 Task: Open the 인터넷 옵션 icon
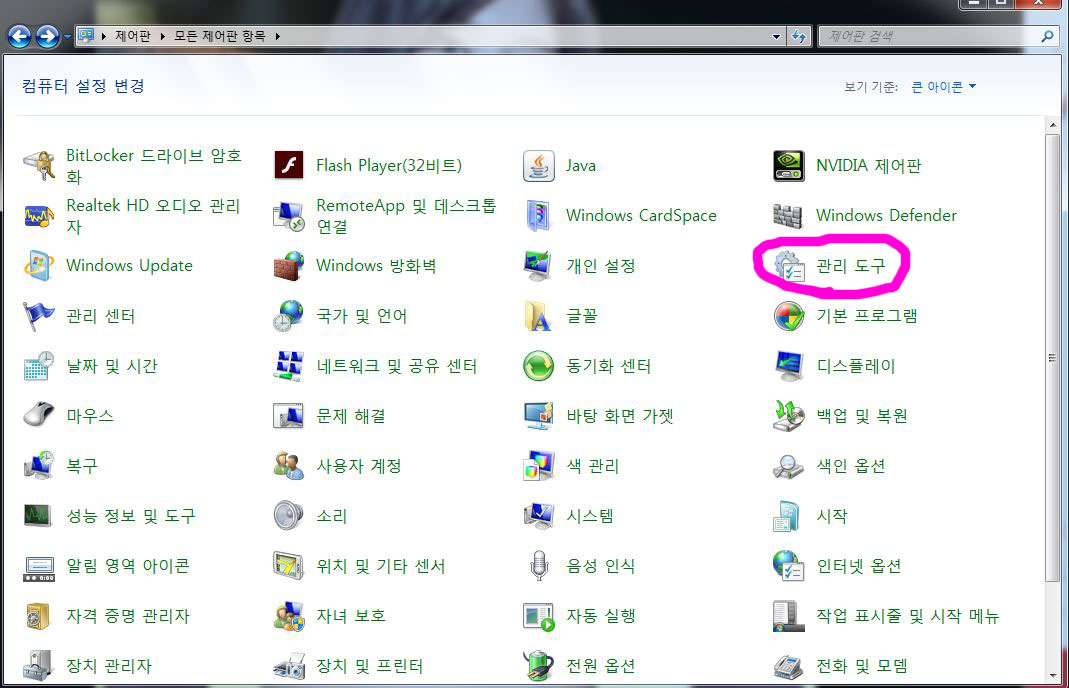[789, 567]
